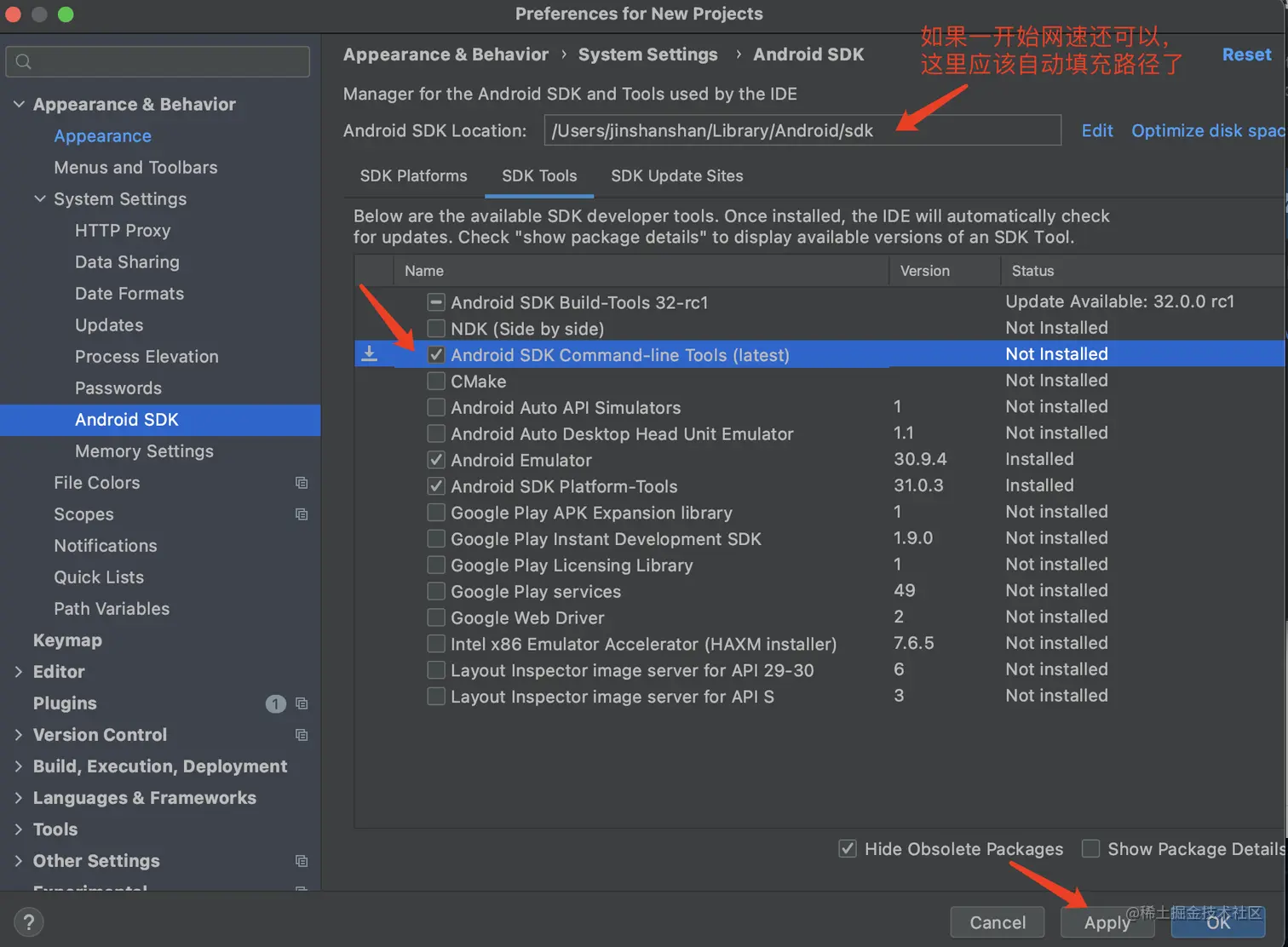This screenshot has width=1288, height=947.
Task: Select Date Formats settings
Action: 129,294
